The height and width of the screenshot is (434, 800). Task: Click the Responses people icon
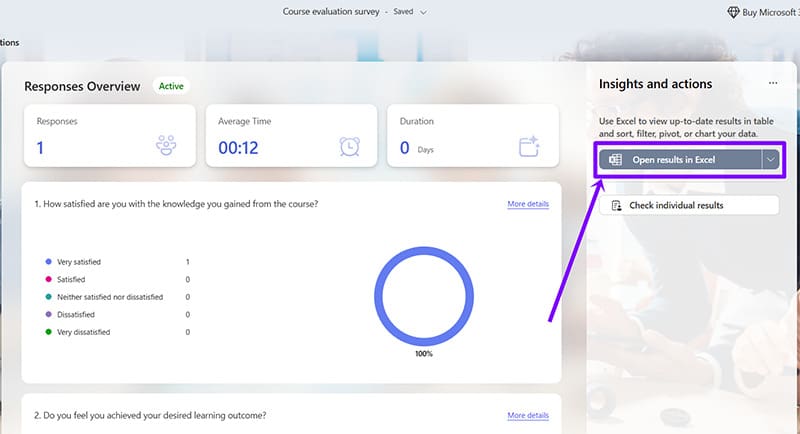pyautogui.click(x=167, y=146)
